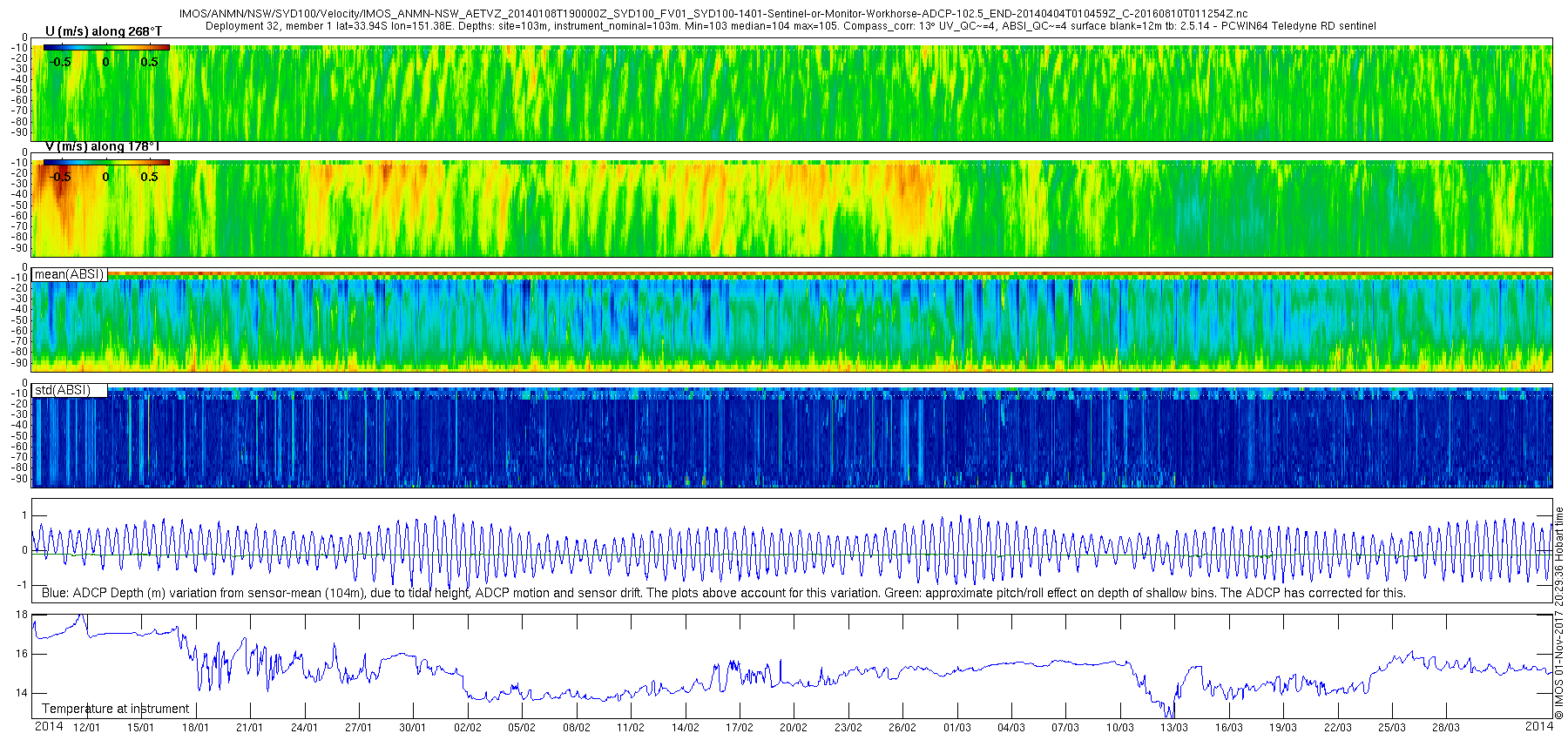Click the '14/02' date tick label

pyautogui.click(x=685, y=728)
